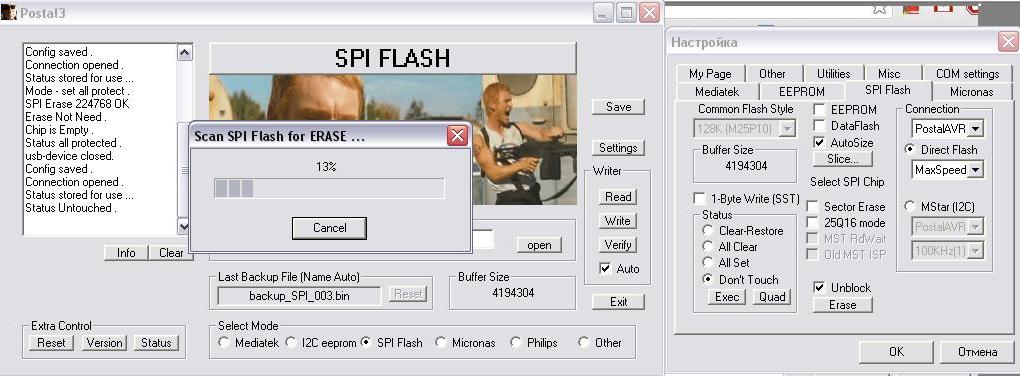Viewport: 1020px width, 376px height.
Task: Click the Slice... button
Action: 842,159
